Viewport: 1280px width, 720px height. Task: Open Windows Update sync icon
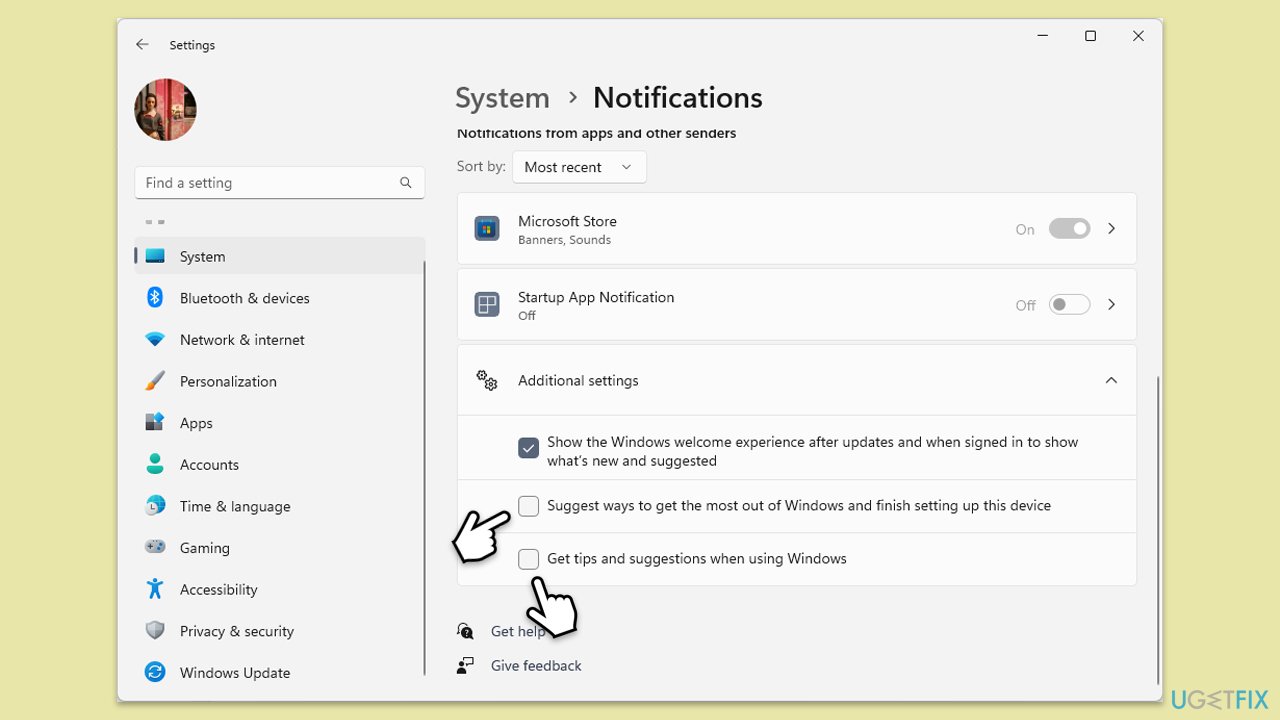(155, 672)
